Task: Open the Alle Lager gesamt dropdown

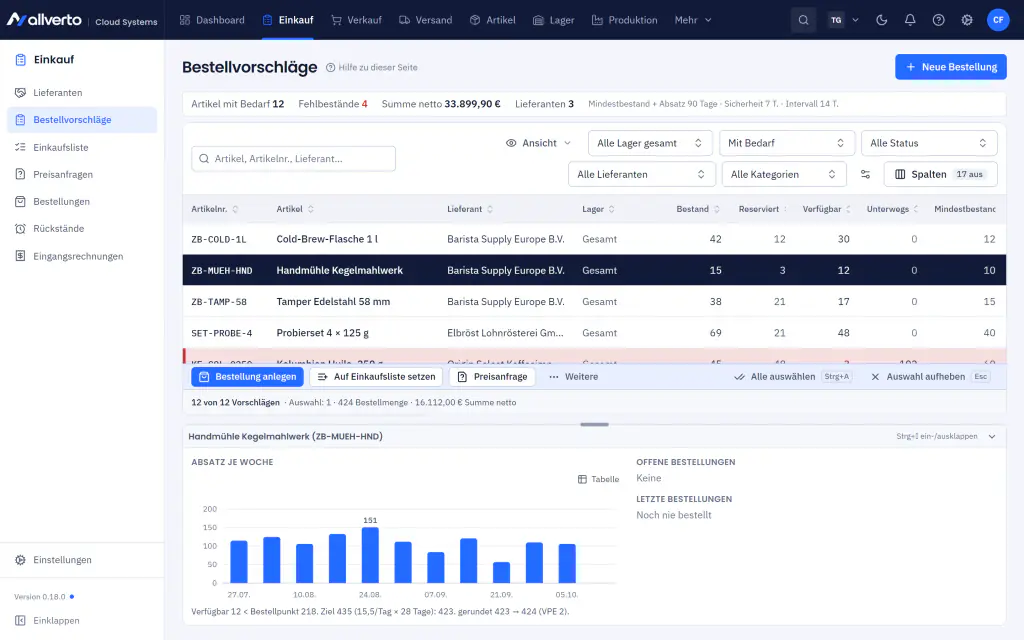Action: point(649,143)
